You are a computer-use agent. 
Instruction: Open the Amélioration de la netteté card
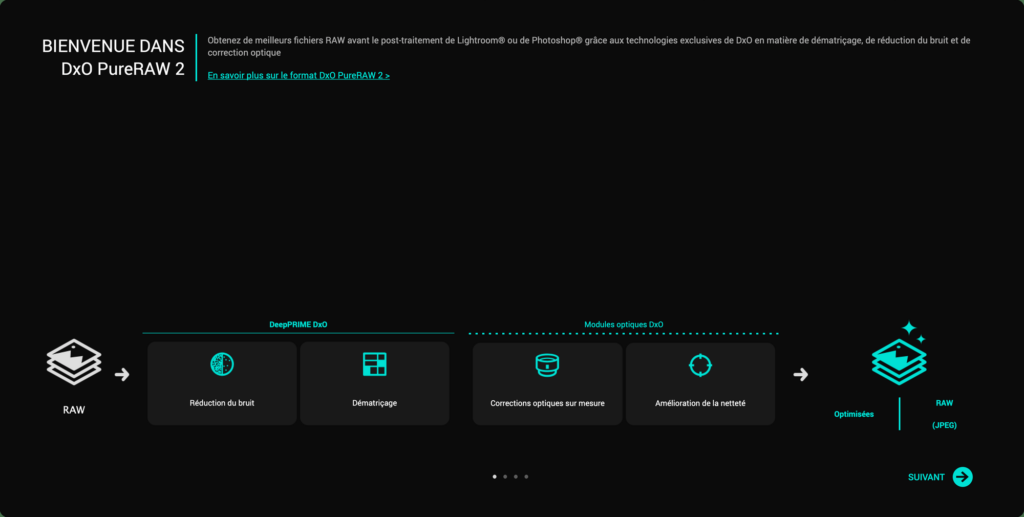coord(700,384)
